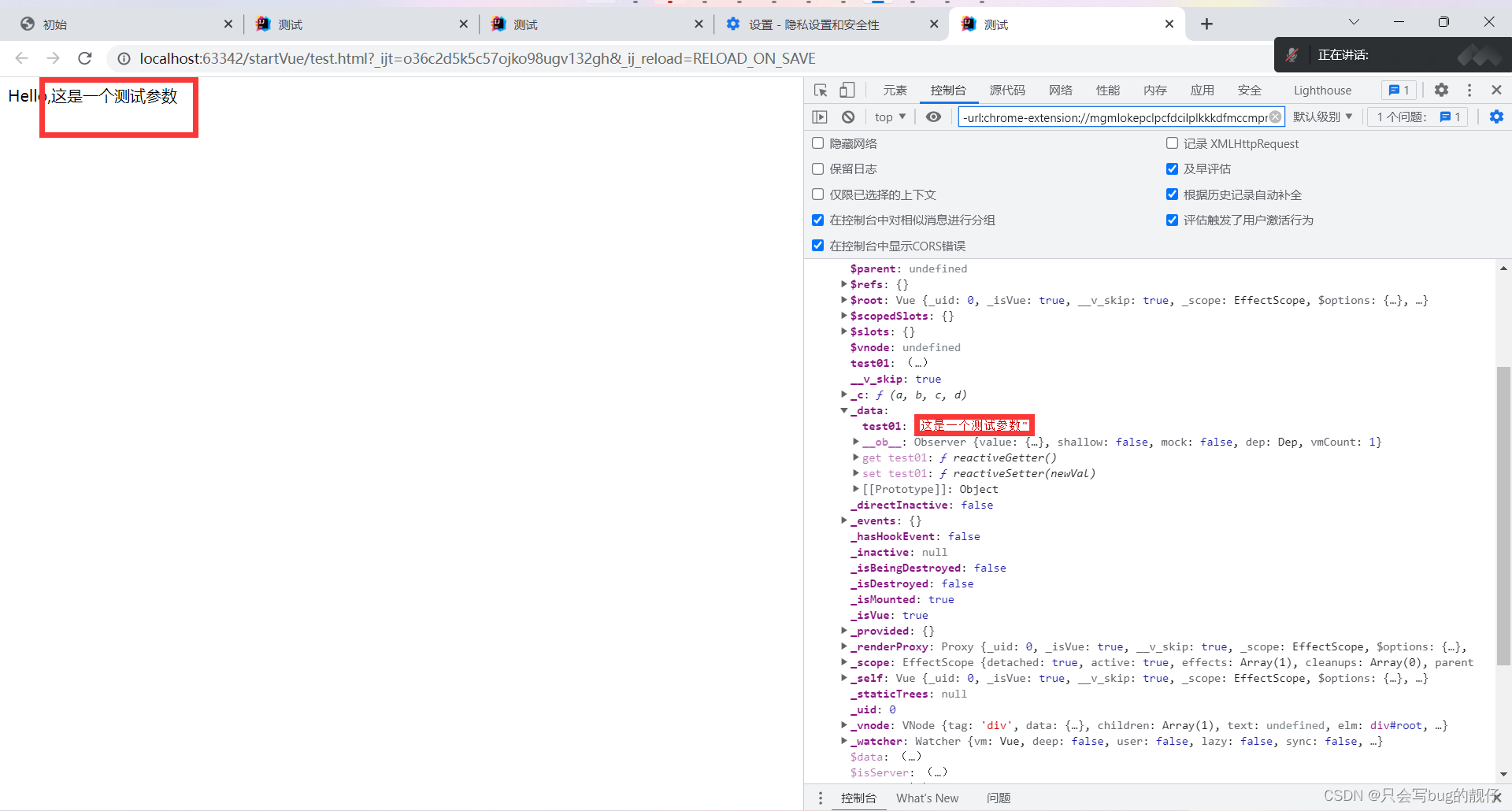The height and width of the screenshot is (811, 1512).
Task: Click the live expression eye icon
Action: coord(933,117)
